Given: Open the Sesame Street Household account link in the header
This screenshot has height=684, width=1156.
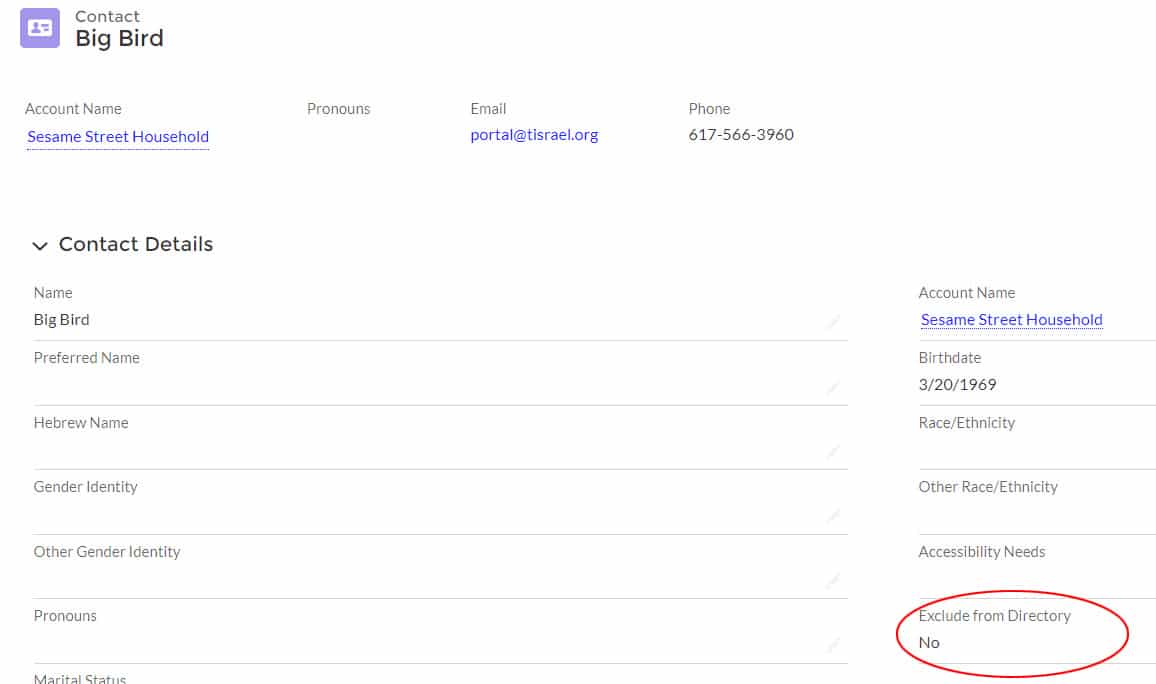Looking at the screenshot, I should [117, 136].
